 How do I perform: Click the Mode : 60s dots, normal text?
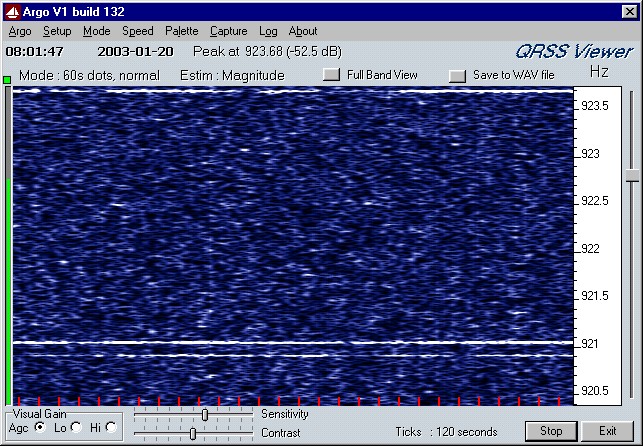coord(89,75)
